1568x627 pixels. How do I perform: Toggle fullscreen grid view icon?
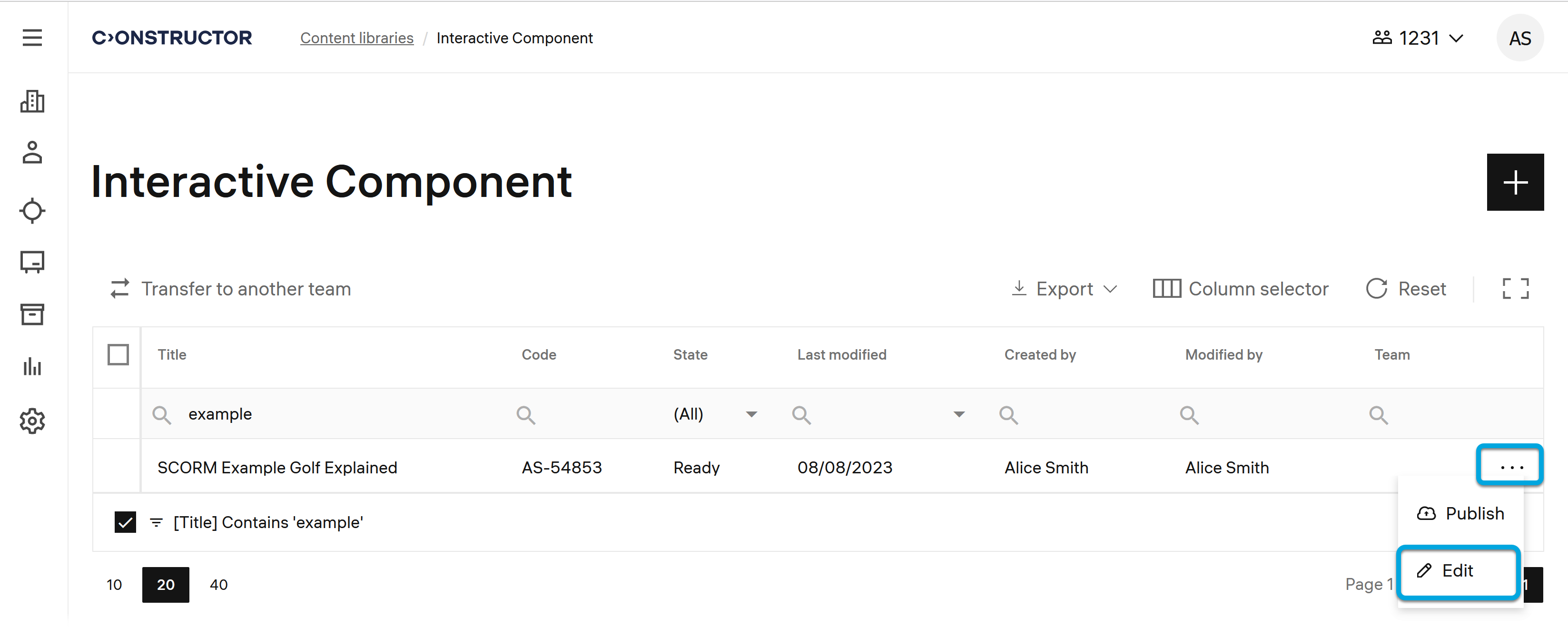pos(1515,289)
